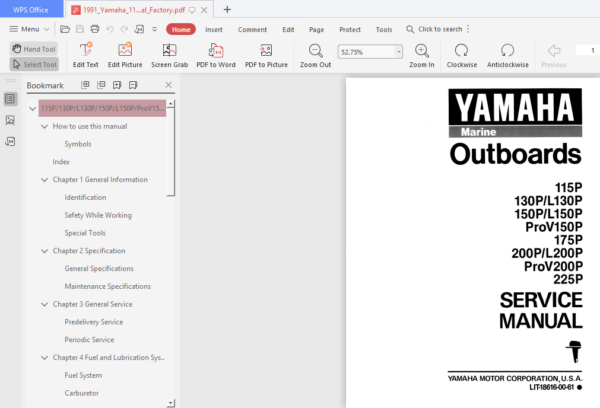The width and height of the screenshot is (600, 408).
Task: Activate the Select Tool
Action: coord(34,64)
